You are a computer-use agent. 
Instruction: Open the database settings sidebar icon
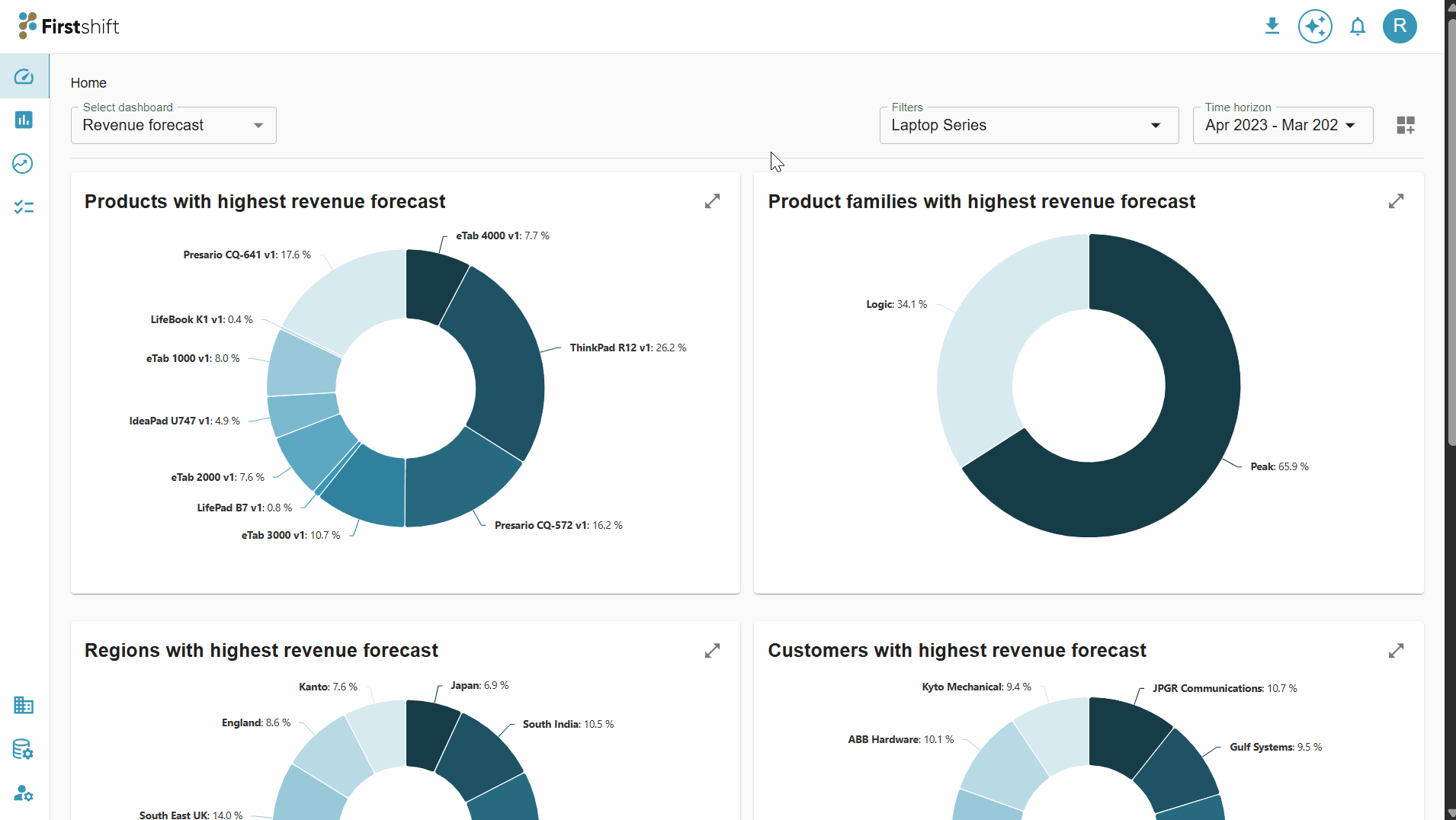(24, 749)
